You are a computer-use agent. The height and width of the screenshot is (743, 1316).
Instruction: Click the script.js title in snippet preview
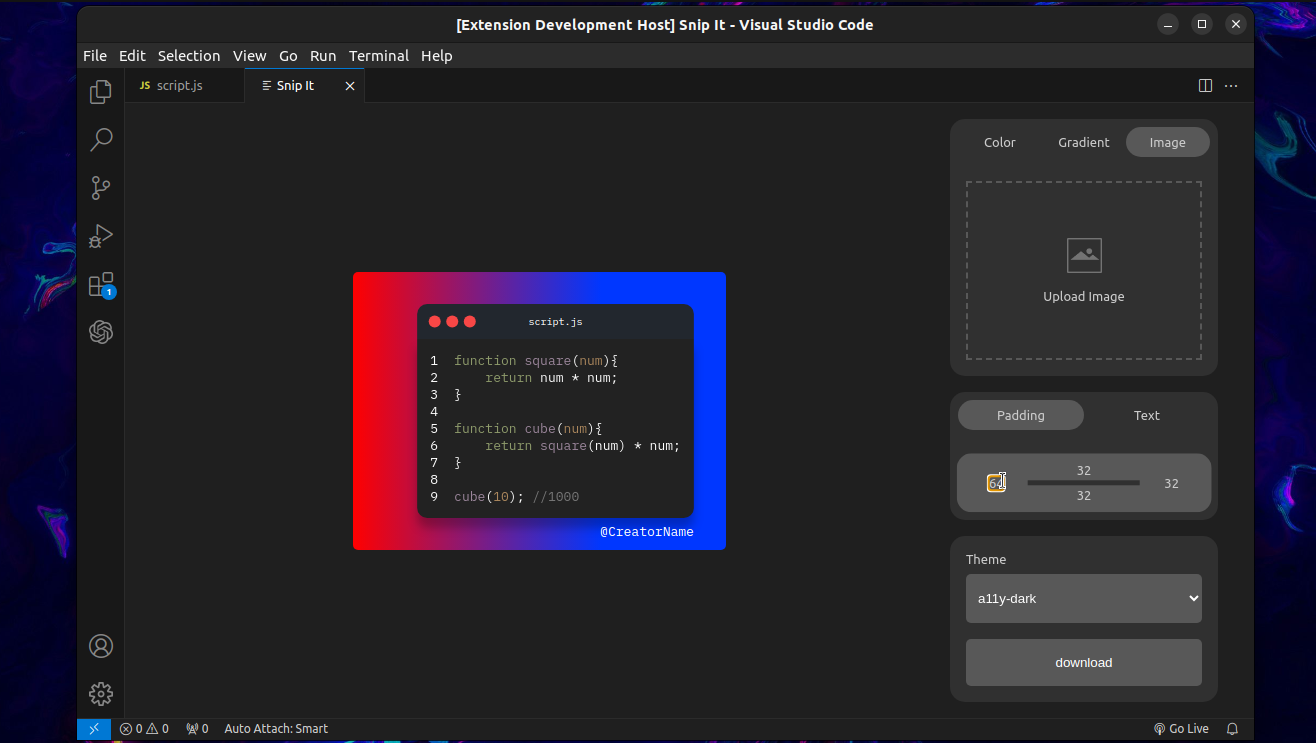click(x=556, y=322)
